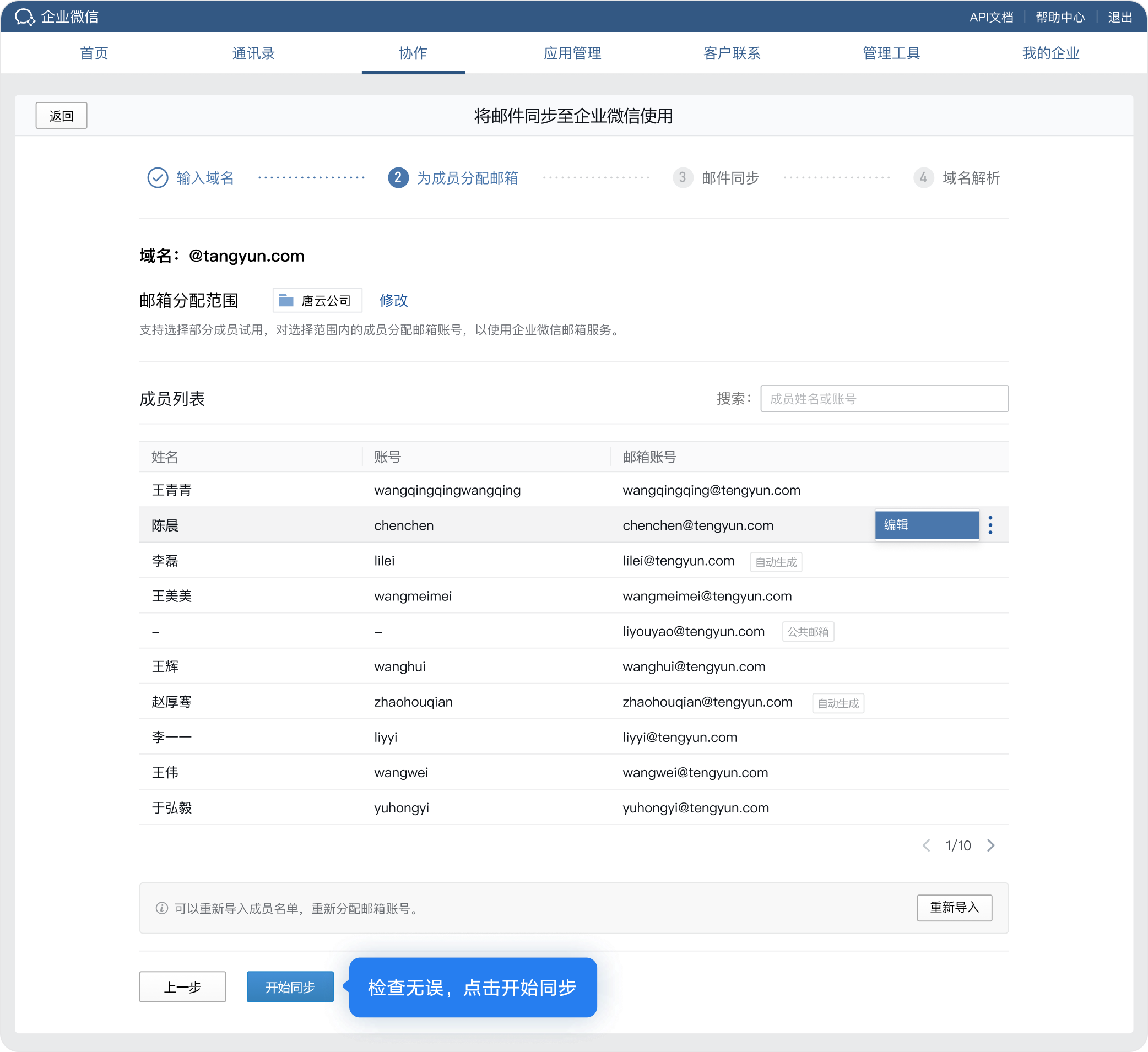Viewport: 1148px width, 1052px height.
Task: Open the 通讯录 tab
Action: point(253,53)
